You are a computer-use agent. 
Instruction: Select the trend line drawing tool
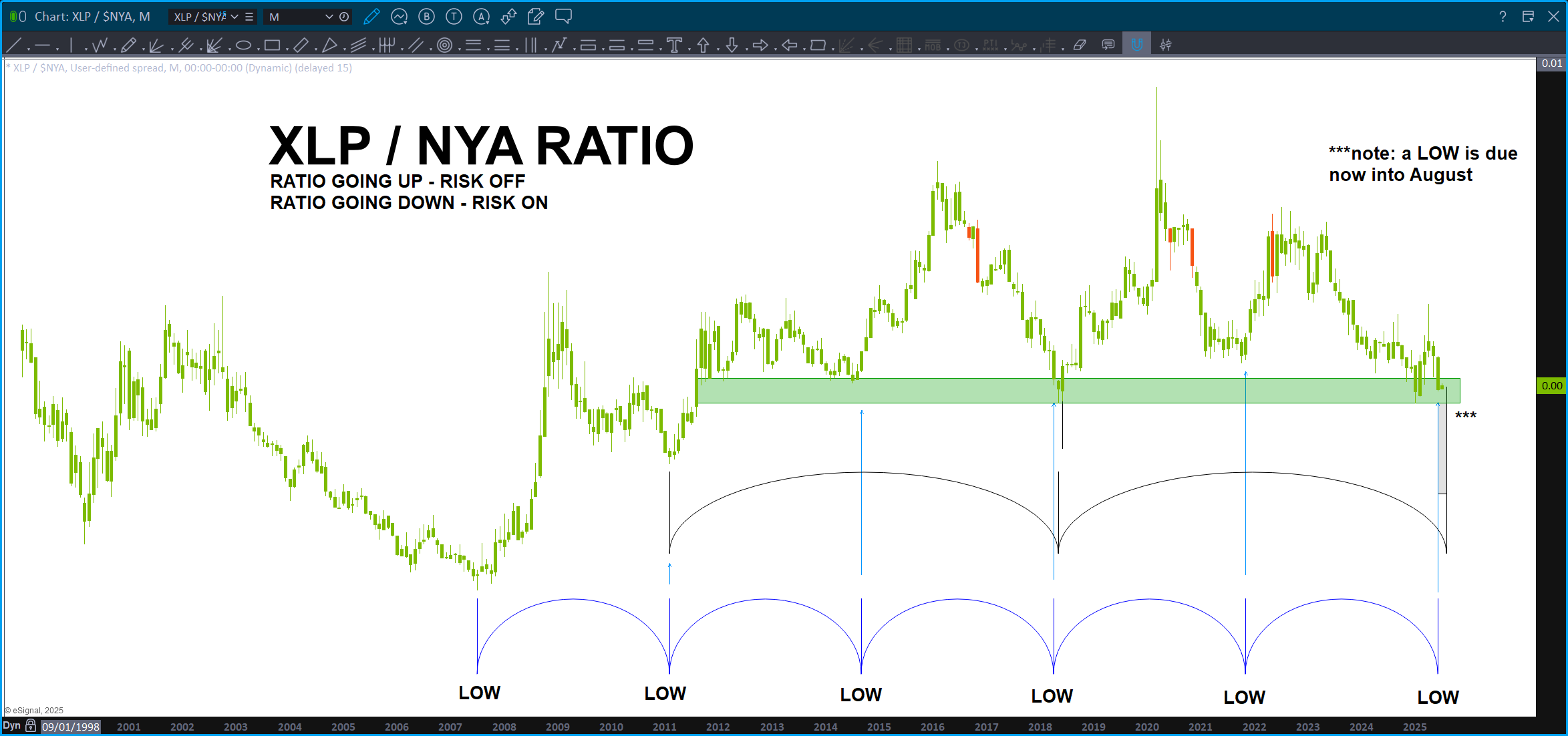(x=15, y=45)
